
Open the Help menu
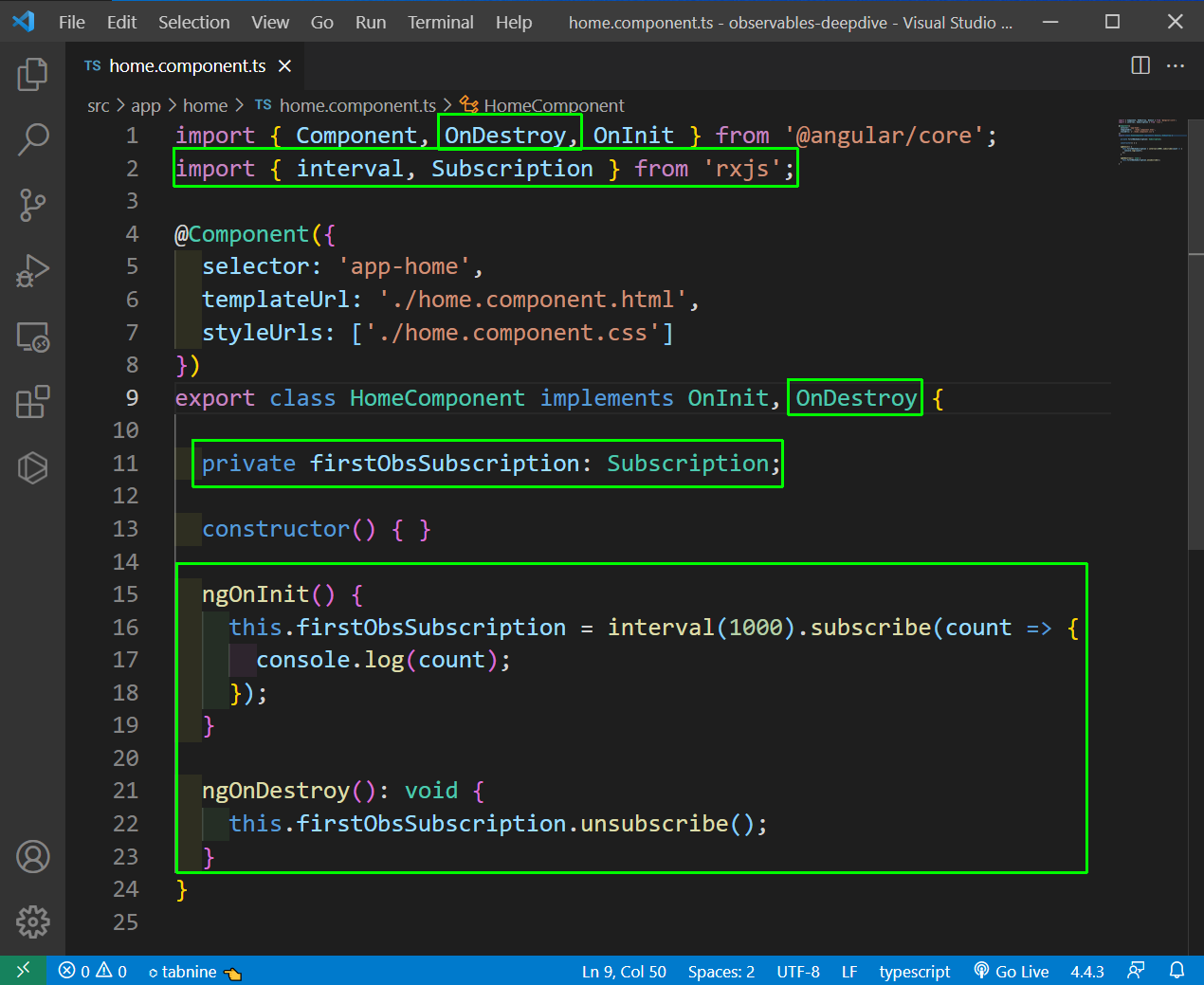point(514,22)
